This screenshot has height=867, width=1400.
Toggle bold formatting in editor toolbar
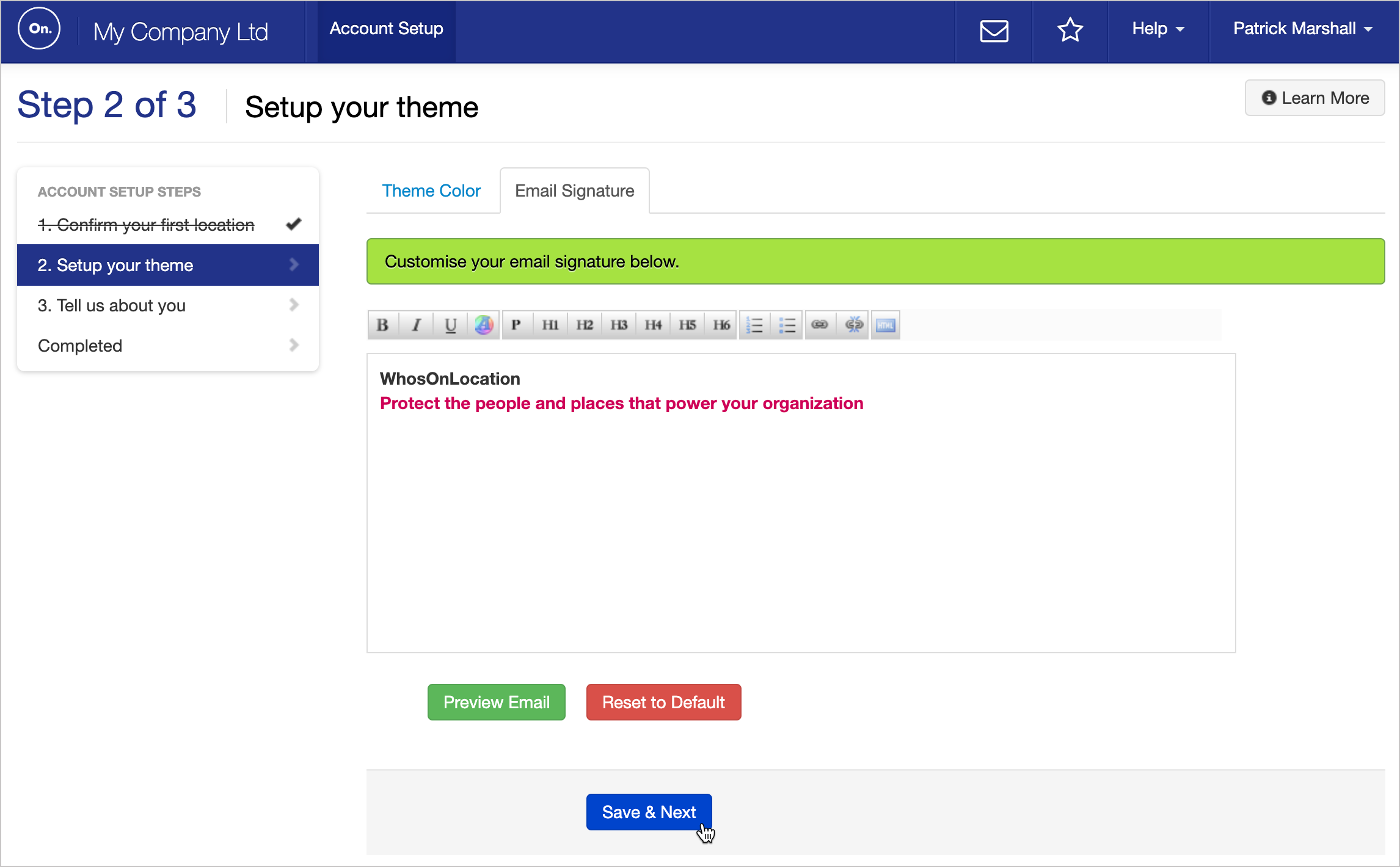click(x=383, y=325)
